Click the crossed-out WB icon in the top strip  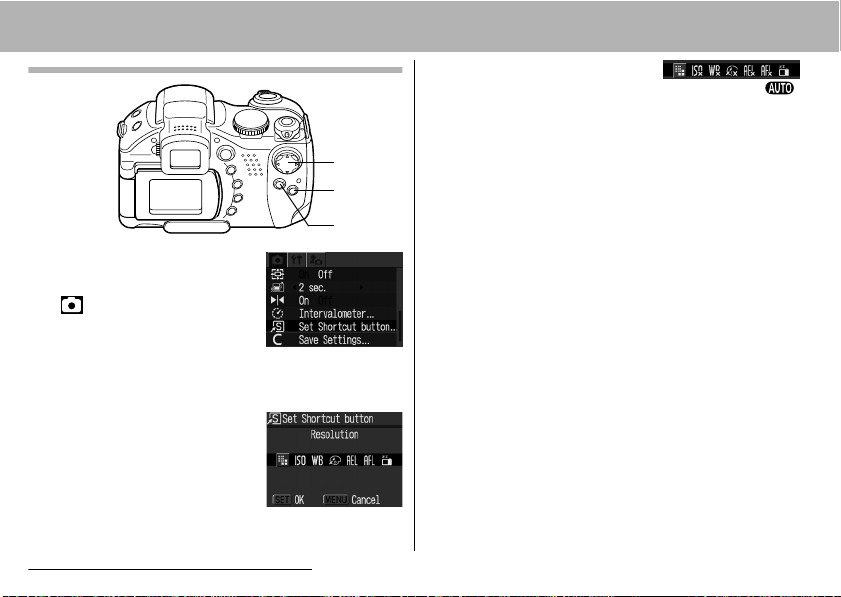714,70
